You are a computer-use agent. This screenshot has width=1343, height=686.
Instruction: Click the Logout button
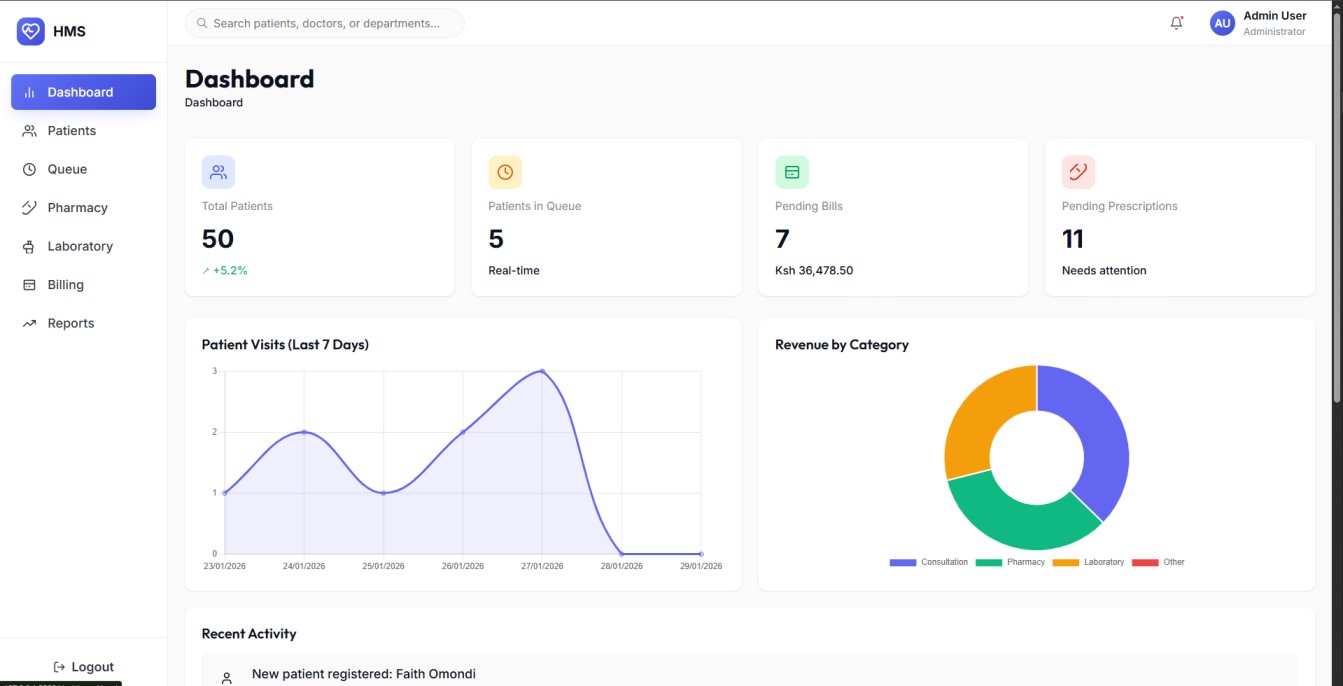pyautogui.click(x=84, y=667)
